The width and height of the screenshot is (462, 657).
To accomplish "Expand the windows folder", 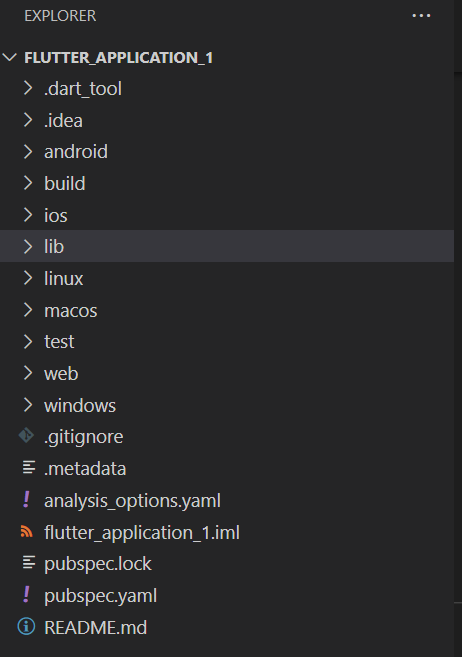I will (x=227, y=405).
